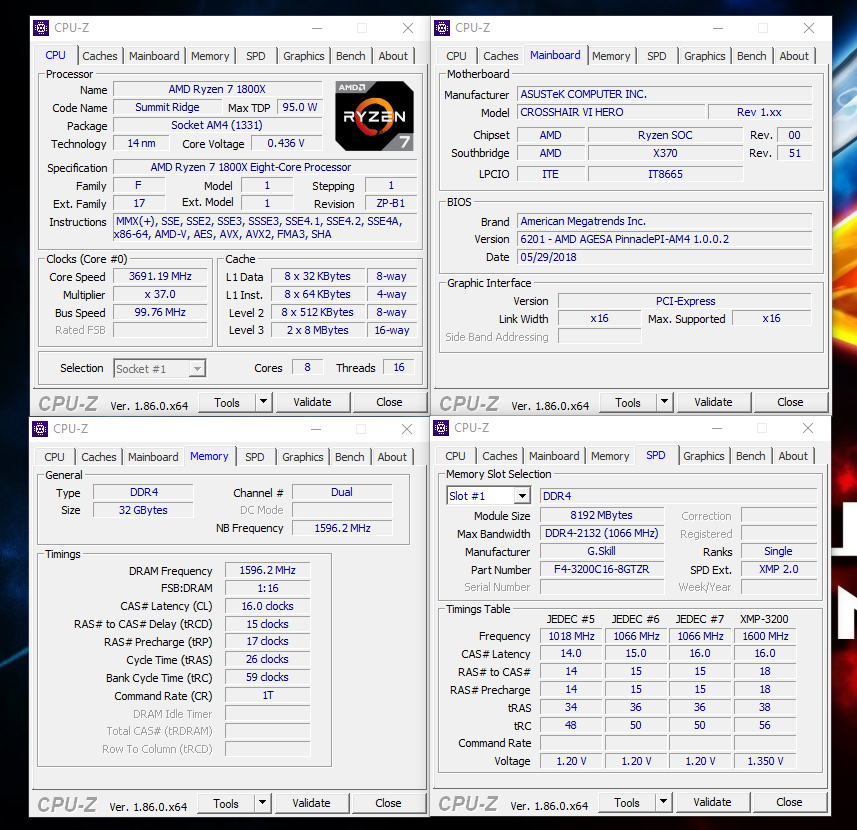Open Memory tab in CPU window
The height and width of the screenshot is (830, 857).
click(x=210, y=56)
